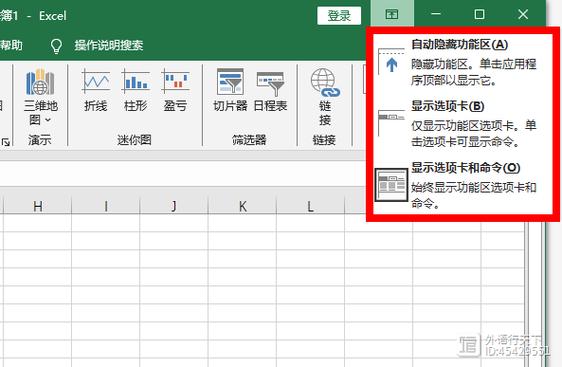Insert a Timeline (日程表) filter

coord(271,90)
